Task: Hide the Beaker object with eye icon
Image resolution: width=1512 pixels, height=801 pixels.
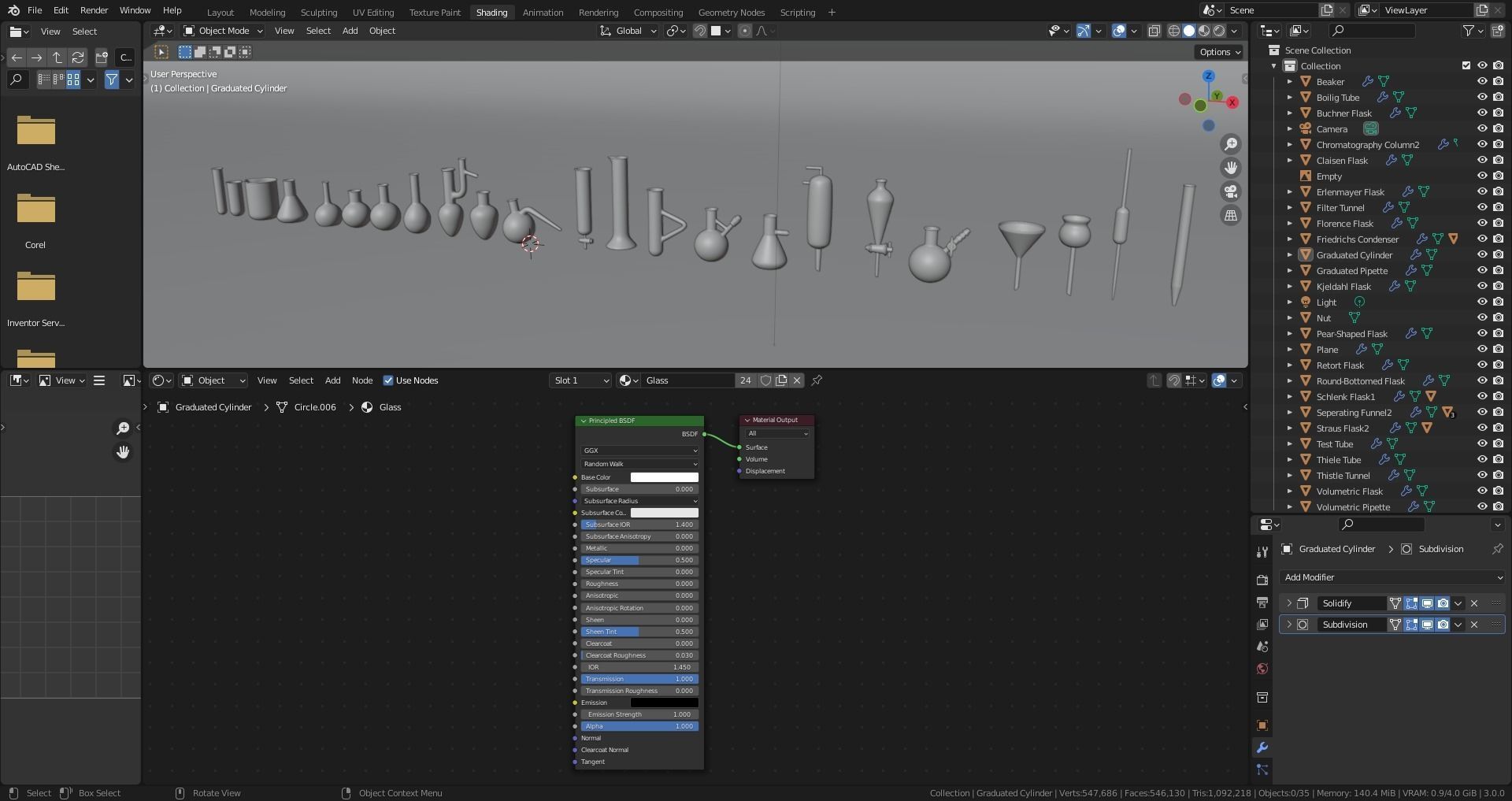Action: click(x=1482, y=81)
